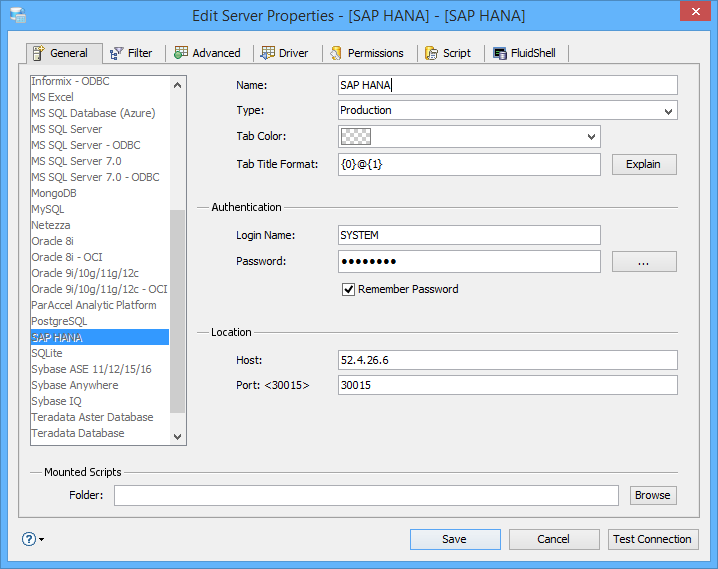Click the Password field
This screenshot has height=569, width=718.
[x=469, y=261]
